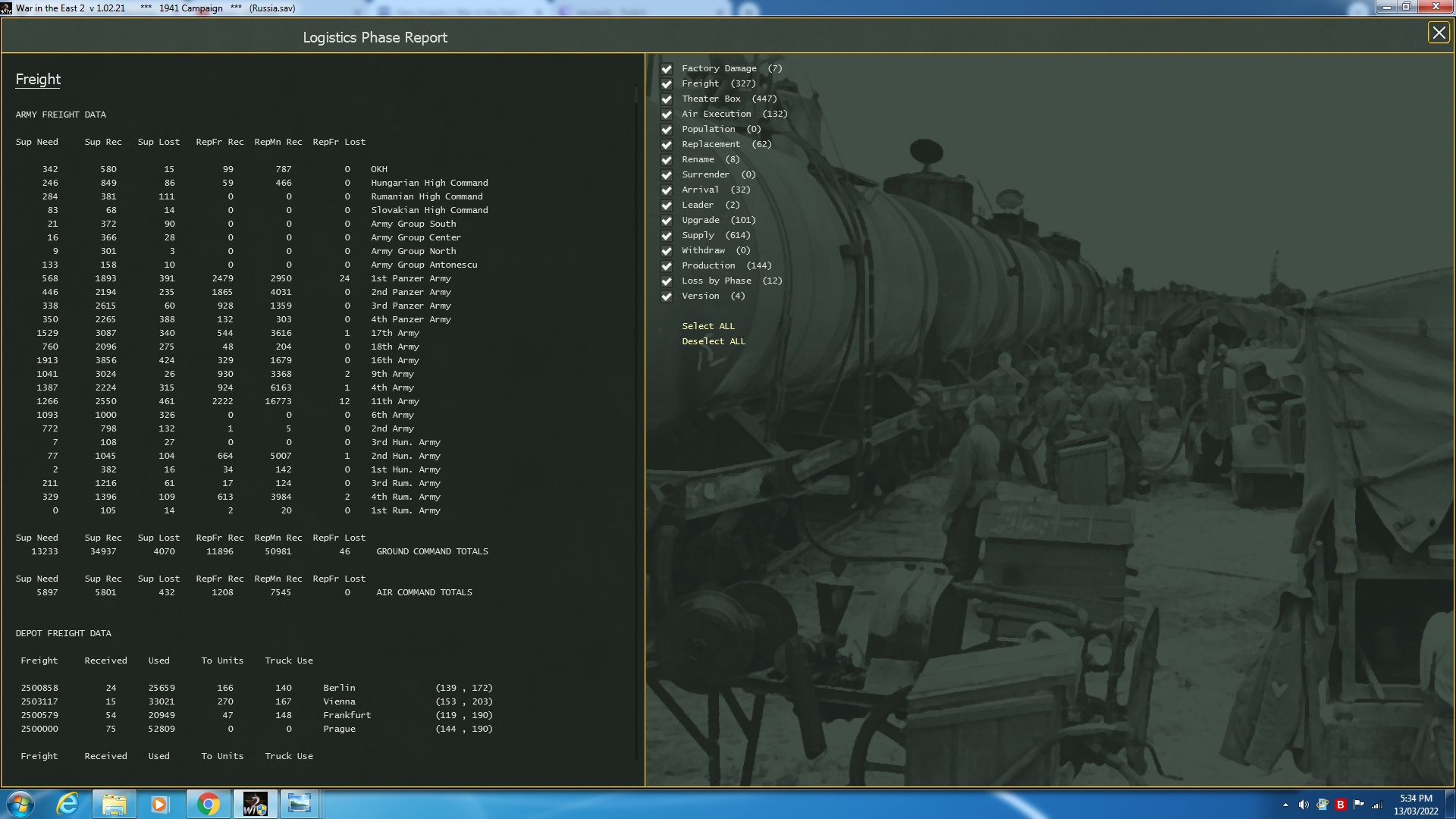Click the War in the East title bar icon
The height and width of the screenshot is (819, 1456).
(x=7, y=8)
